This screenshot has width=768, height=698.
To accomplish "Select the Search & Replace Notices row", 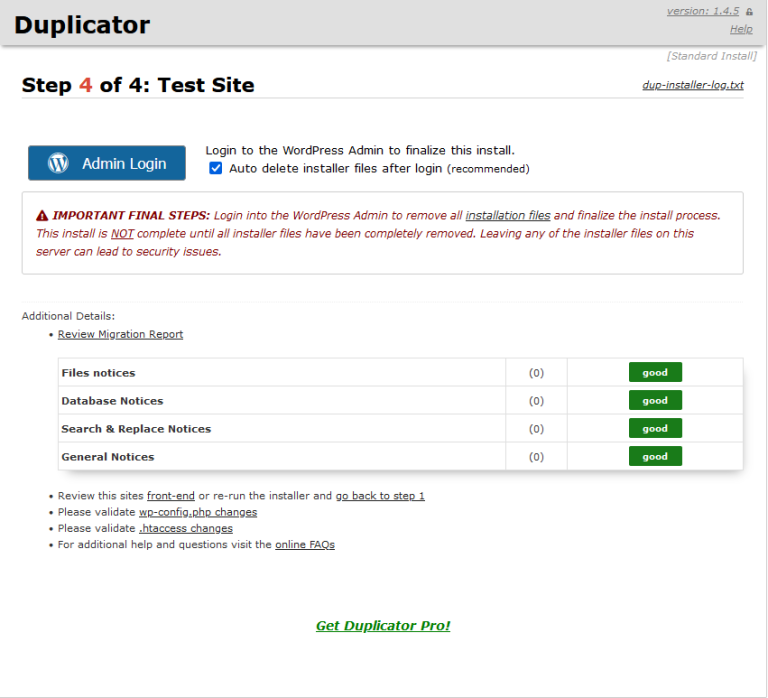I will coord(136,429).
